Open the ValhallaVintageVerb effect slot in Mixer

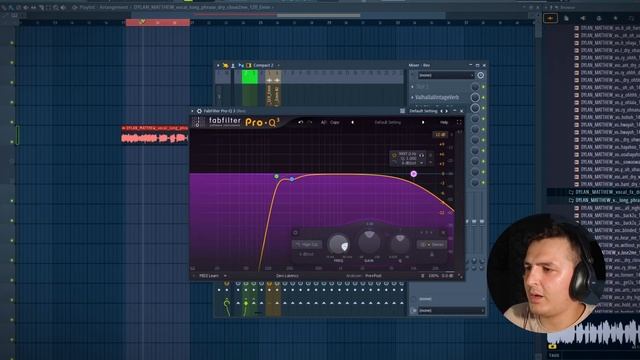click(x=437, y=98)
